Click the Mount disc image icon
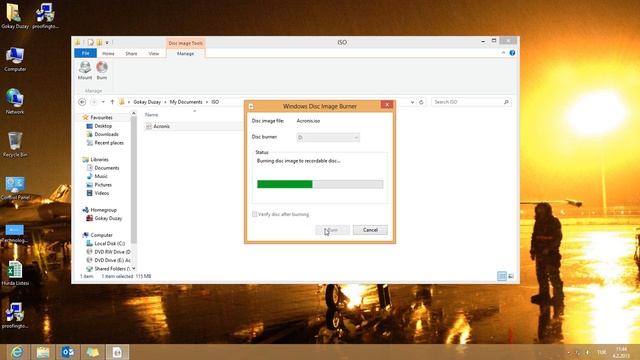Viewport: 640px width, 360px height. pyautogui.click(x=85, y=70)
